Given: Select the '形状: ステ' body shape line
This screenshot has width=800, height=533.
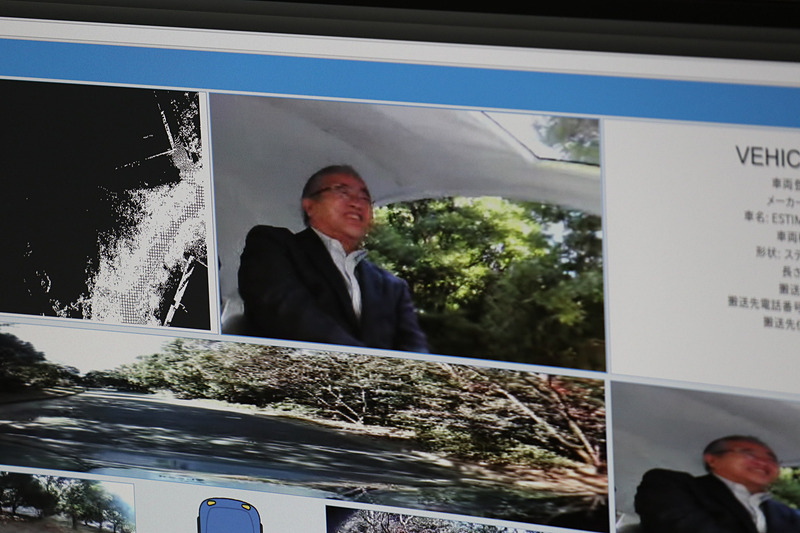Looking at the screenshot, I should point(778,253).
